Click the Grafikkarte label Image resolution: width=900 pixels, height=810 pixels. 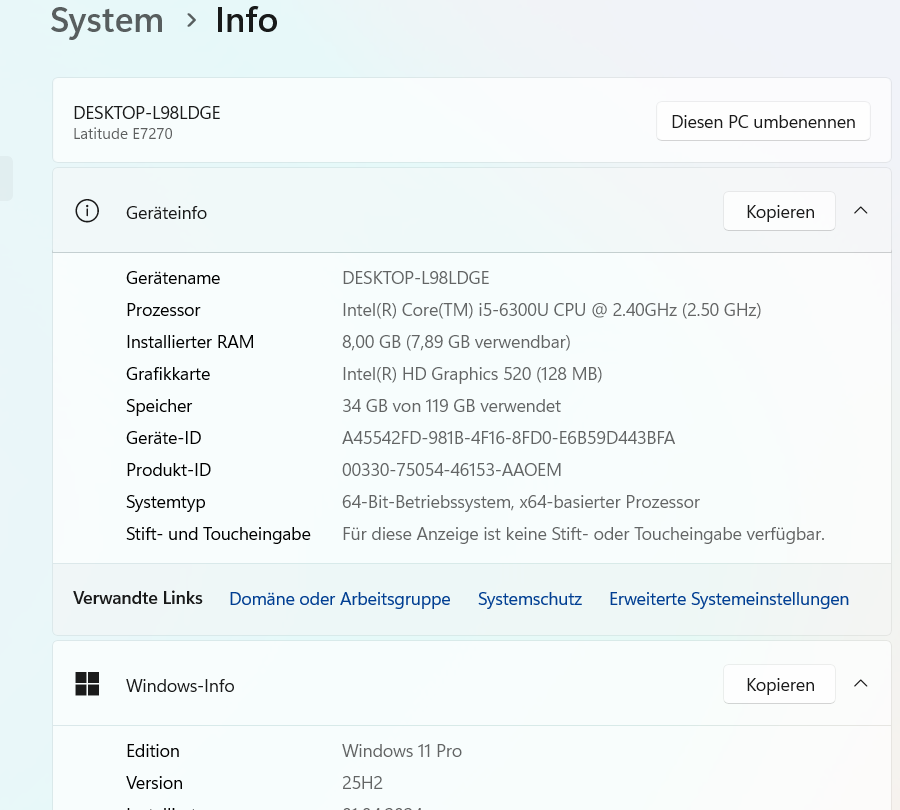pos(168,374)
